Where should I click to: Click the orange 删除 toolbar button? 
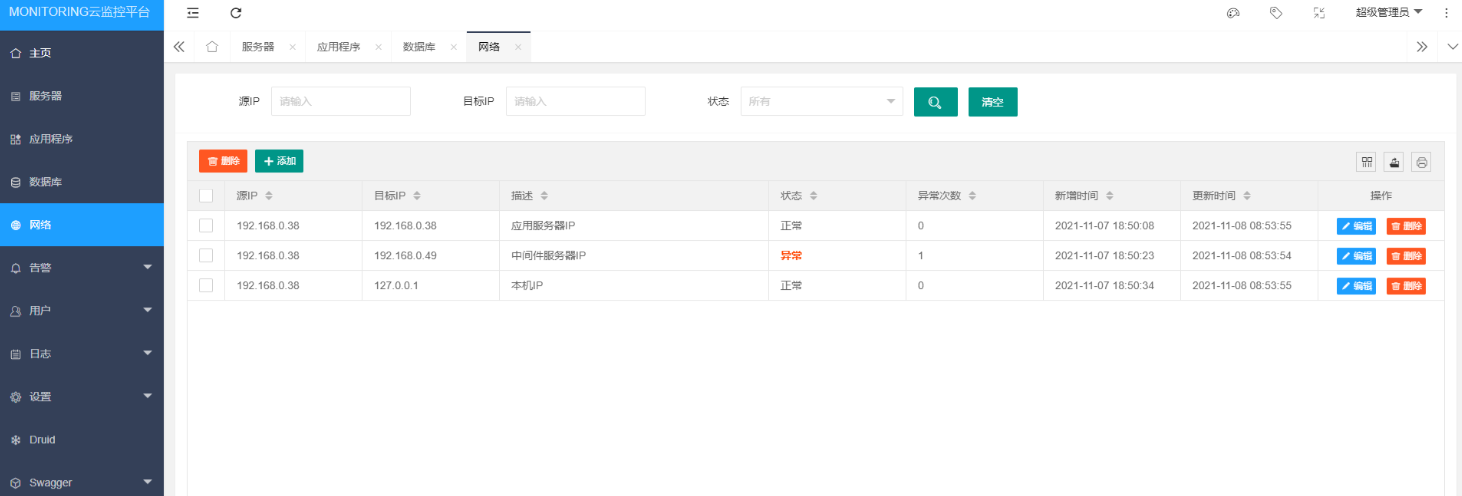[x=223, y=161]
